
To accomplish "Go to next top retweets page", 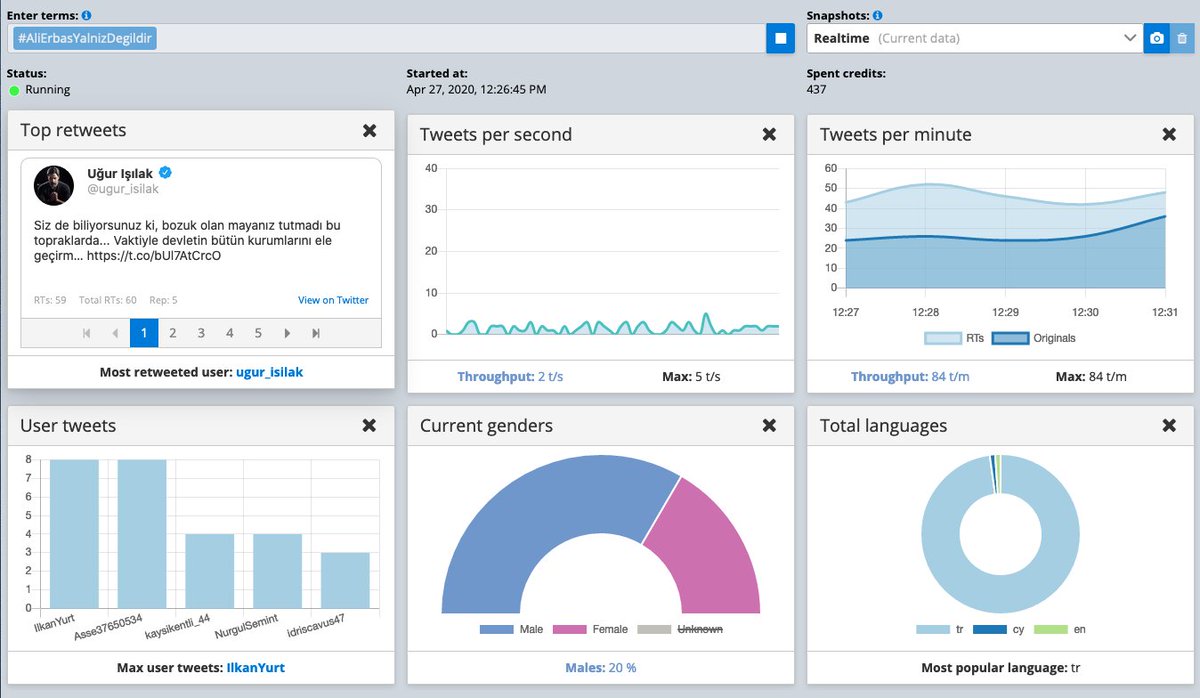I will click(288, 333).
